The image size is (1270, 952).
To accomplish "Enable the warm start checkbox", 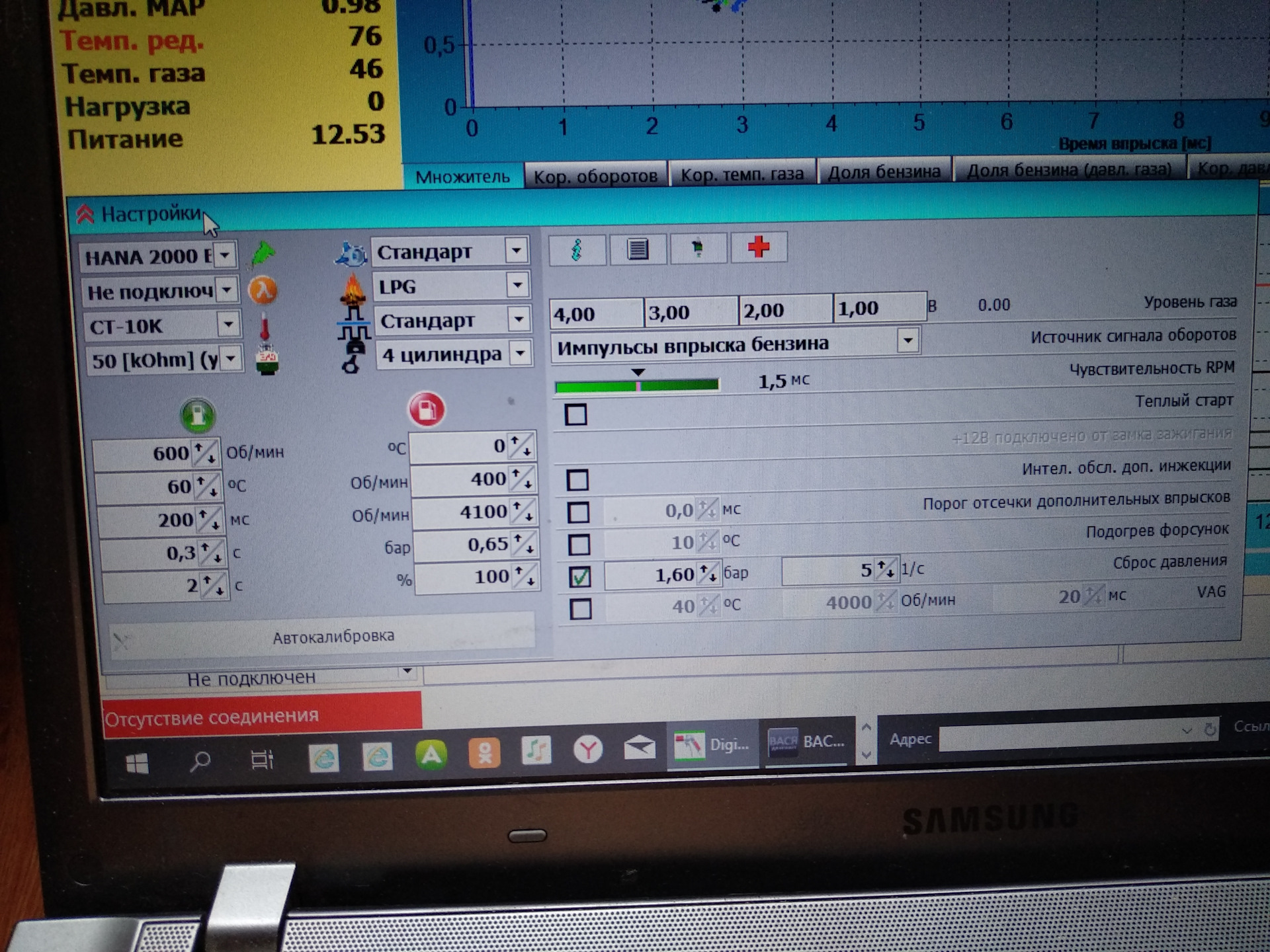I will coord(575,415).
